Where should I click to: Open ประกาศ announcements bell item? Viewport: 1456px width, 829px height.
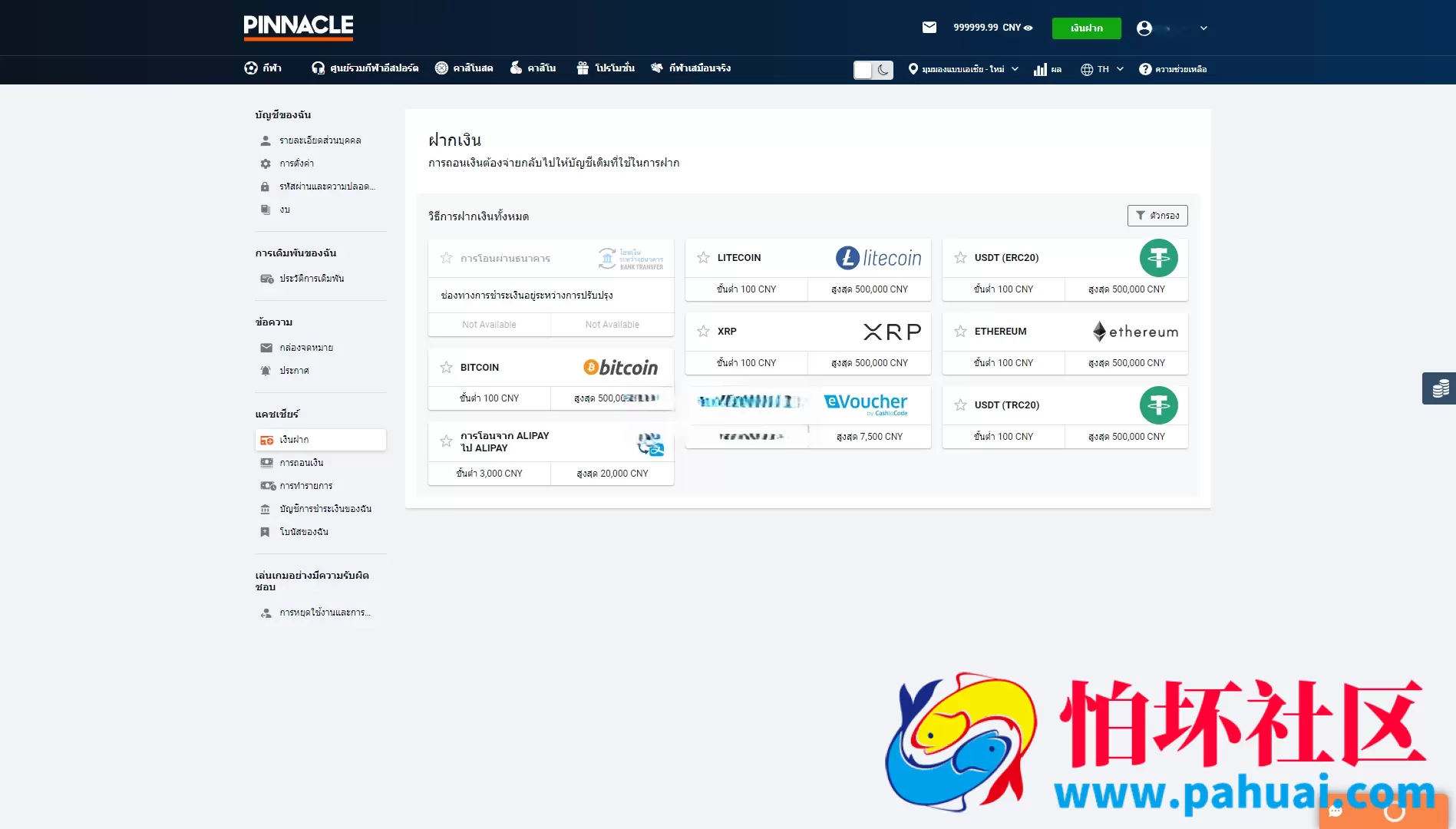tap(284, 371)
